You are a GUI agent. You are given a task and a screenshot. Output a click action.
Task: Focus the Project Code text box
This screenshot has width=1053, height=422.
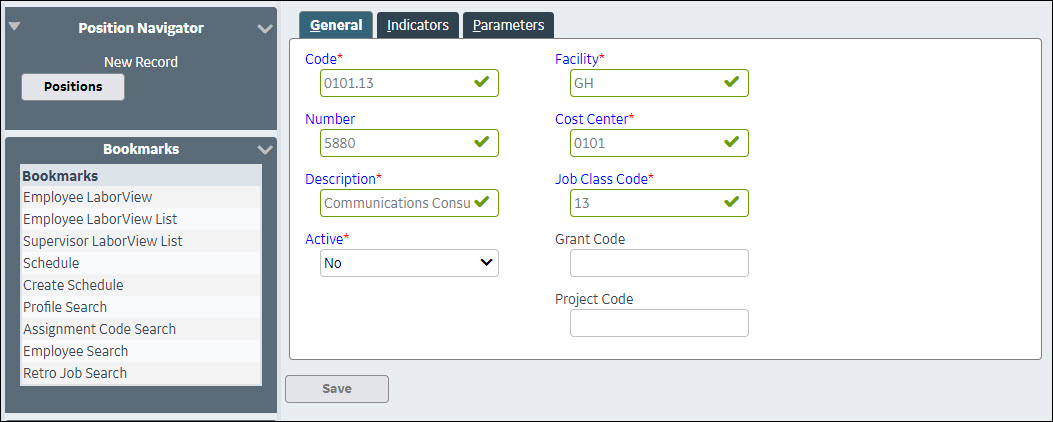(x=659, y=323)
